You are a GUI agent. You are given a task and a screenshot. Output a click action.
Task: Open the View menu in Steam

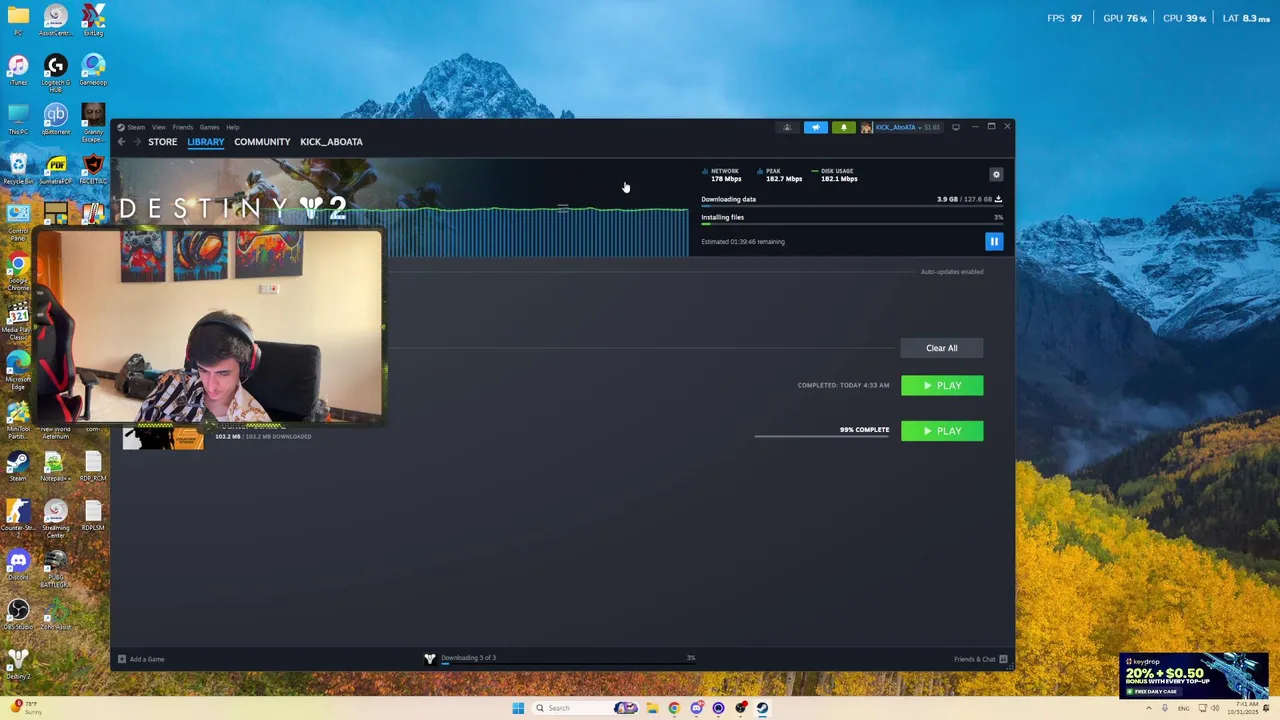pos(158,127)
